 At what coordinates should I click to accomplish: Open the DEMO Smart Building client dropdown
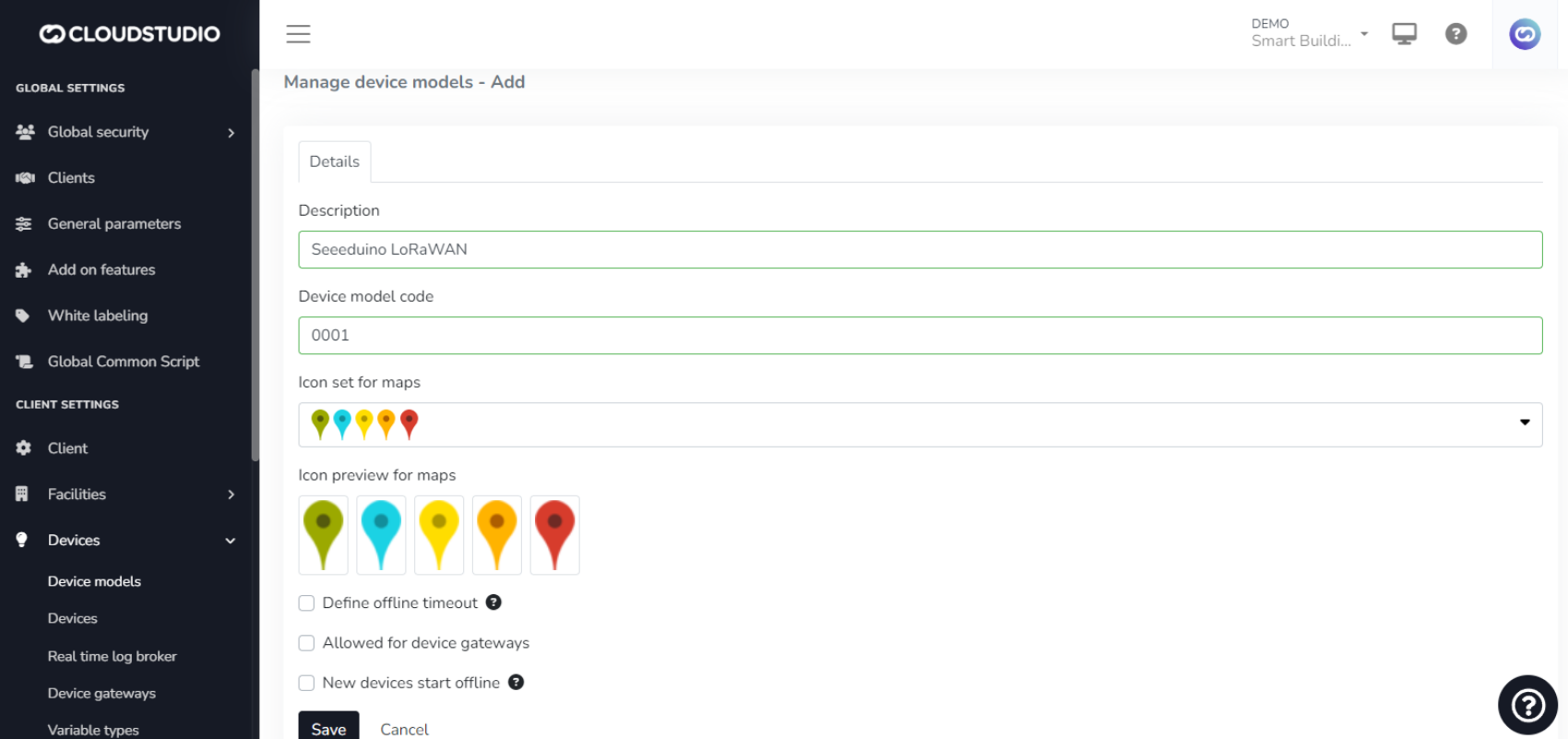[1308, 33]
